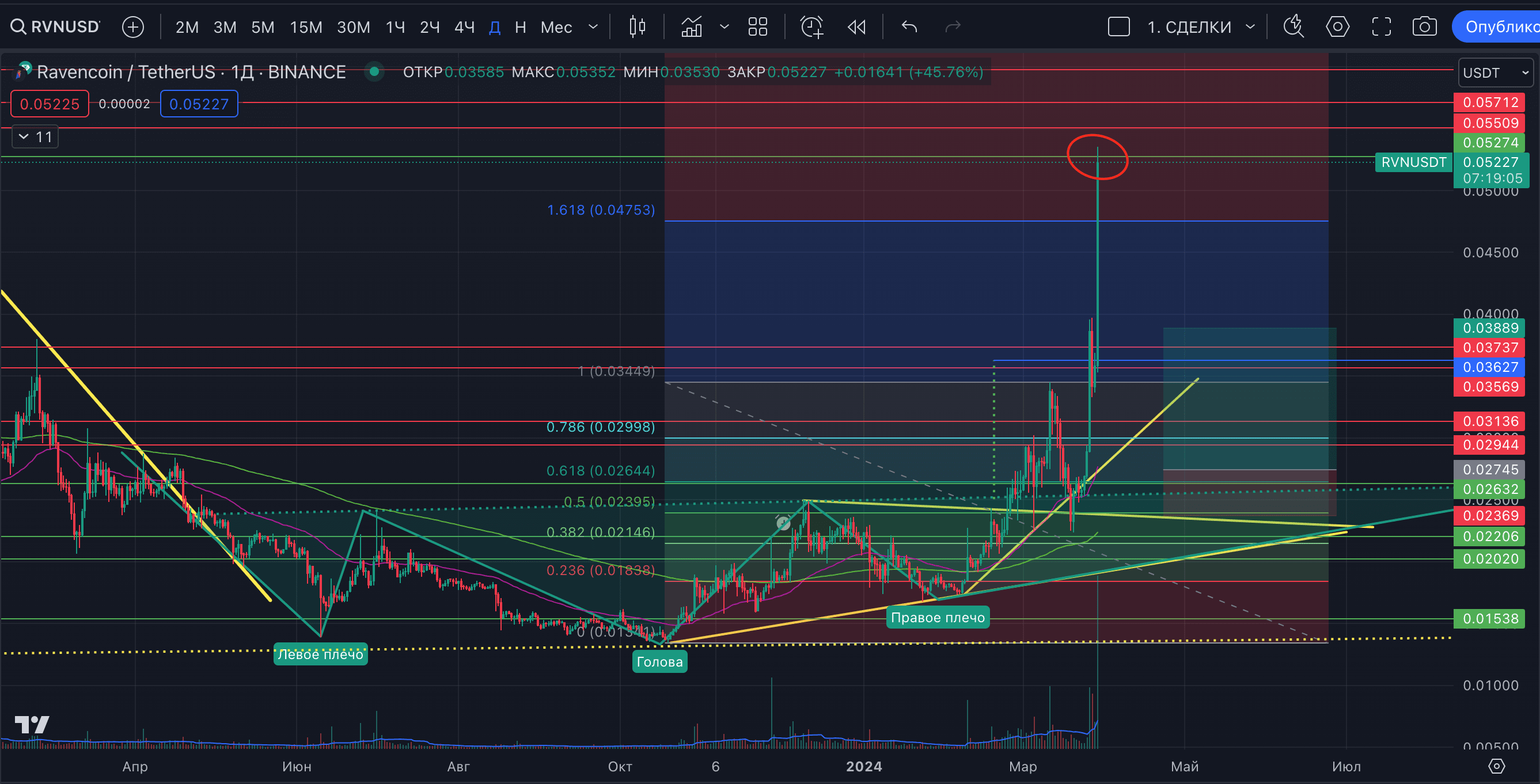
Task: Select the Мес monthly timeframe
Action: pyautogui.click(x=556, y=26)
